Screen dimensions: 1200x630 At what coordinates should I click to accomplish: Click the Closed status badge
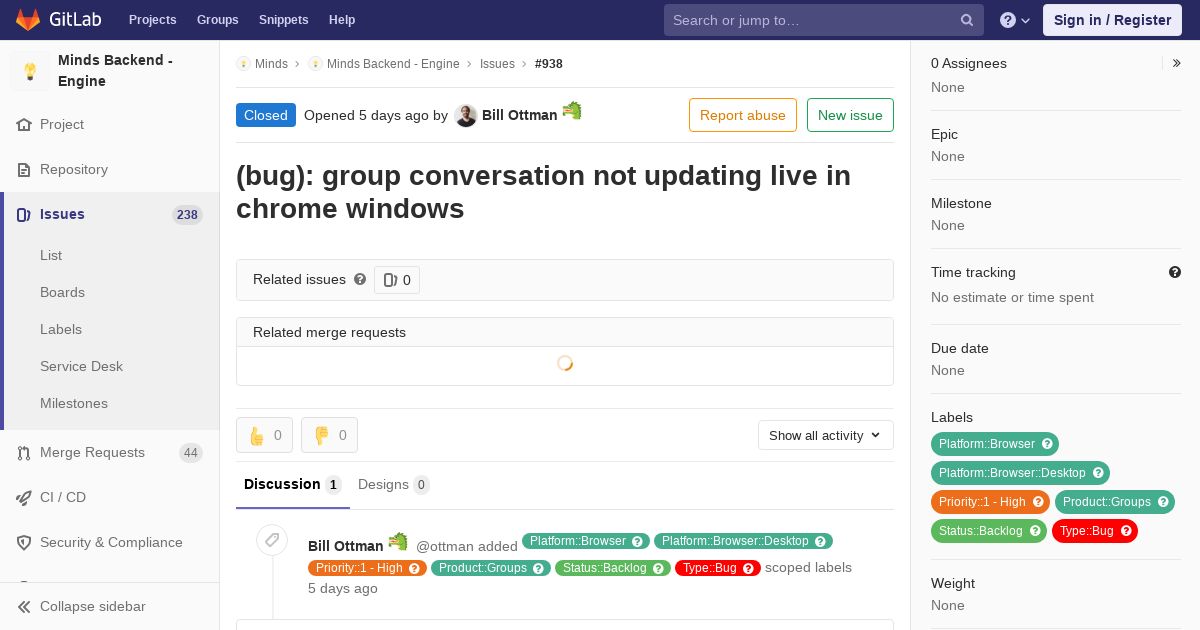pos(266,115)
